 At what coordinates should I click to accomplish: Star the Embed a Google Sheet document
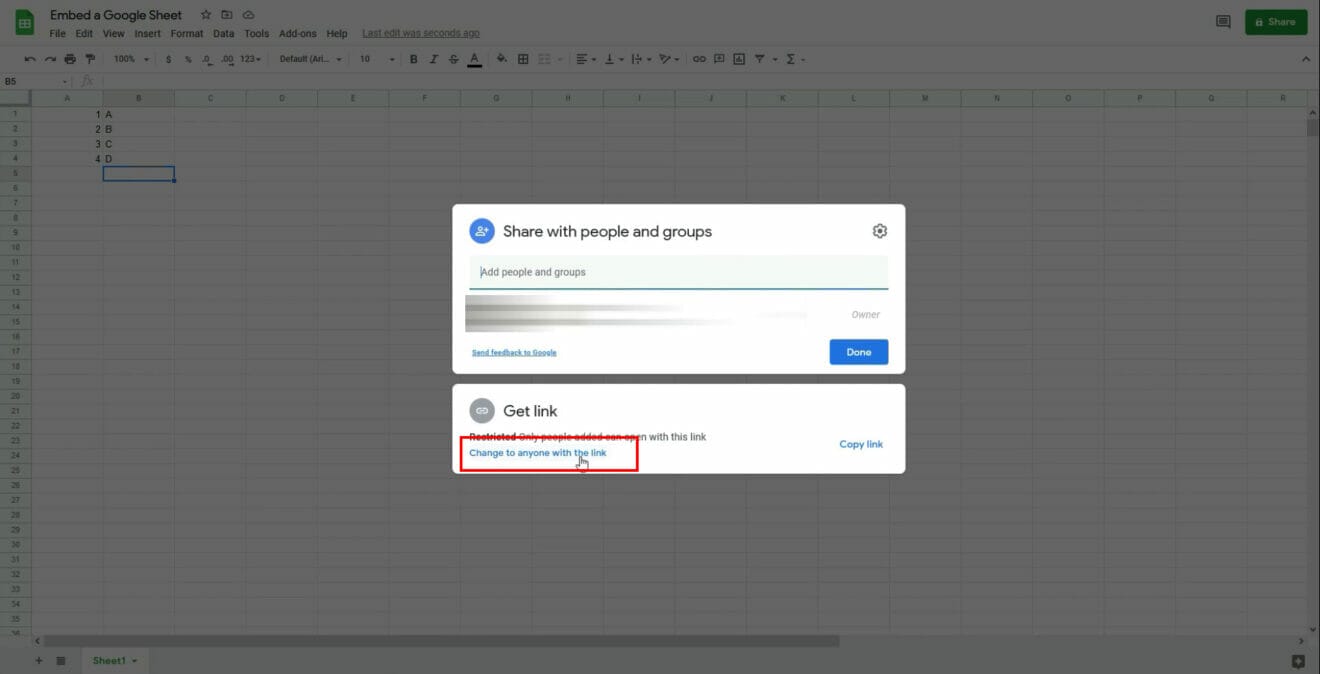(x=205, y=14)
